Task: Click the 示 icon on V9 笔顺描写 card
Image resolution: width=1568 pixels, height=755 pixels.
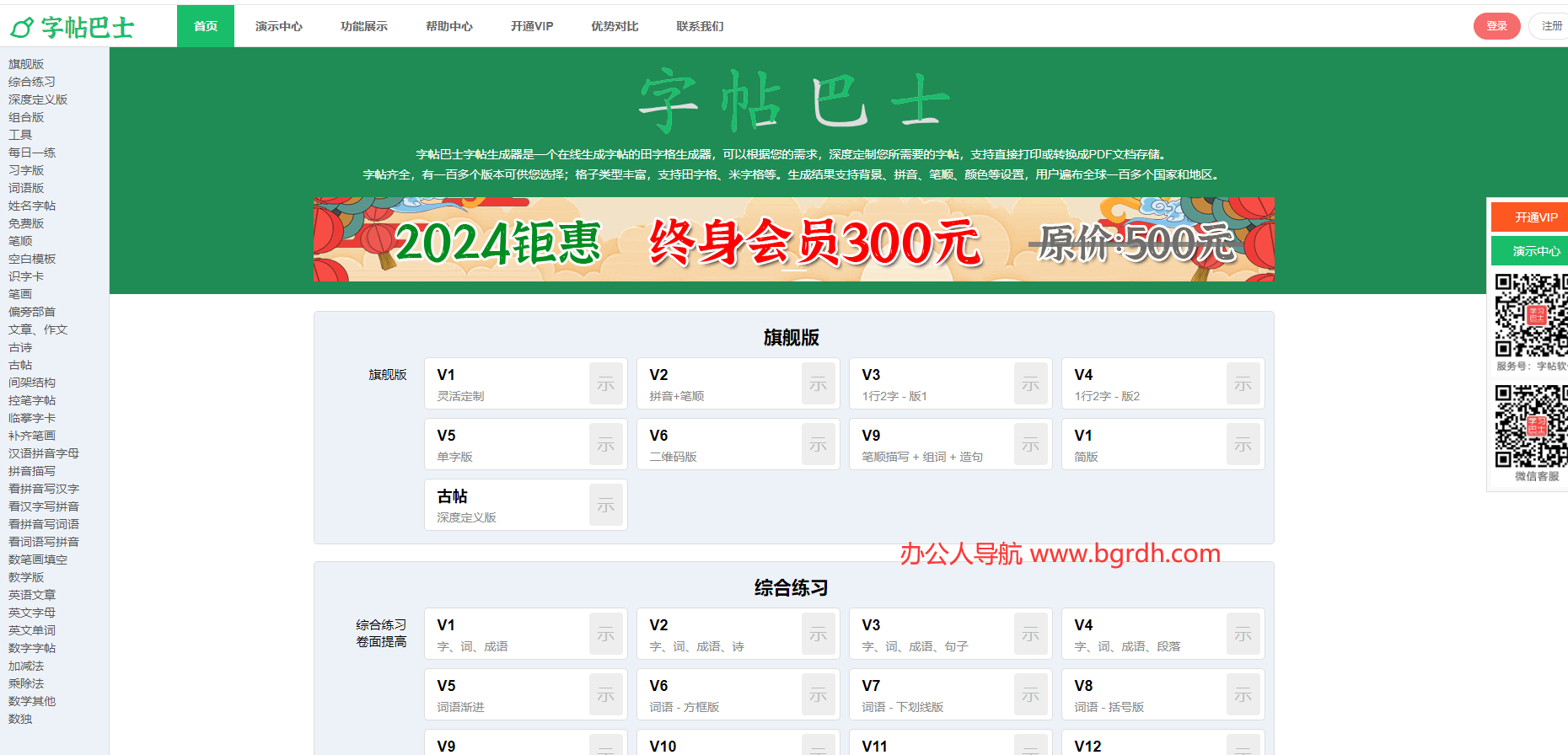Action: point(1030,445)
